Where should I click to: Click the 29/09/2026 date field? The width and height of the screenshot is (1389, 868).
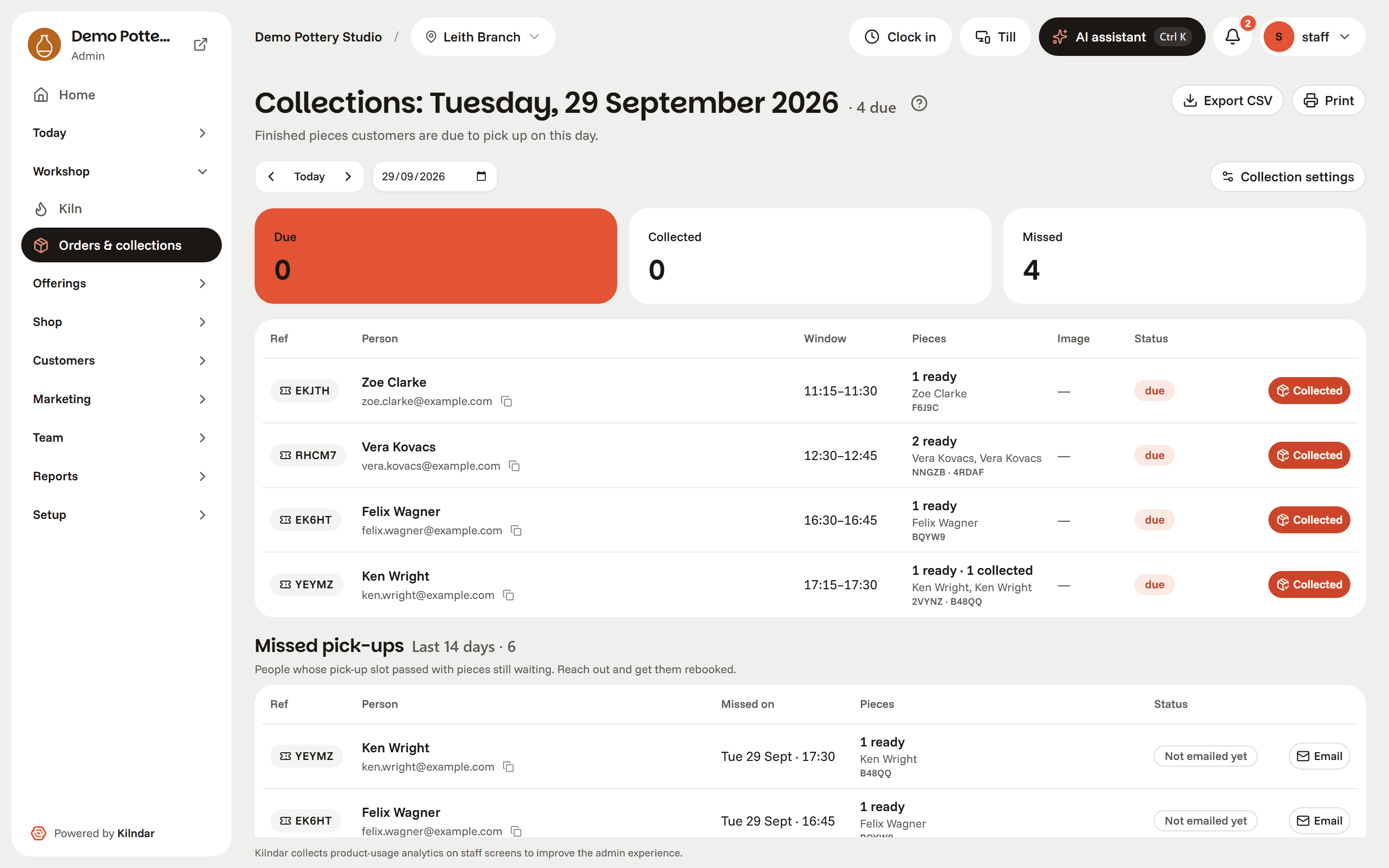(435, 176)
